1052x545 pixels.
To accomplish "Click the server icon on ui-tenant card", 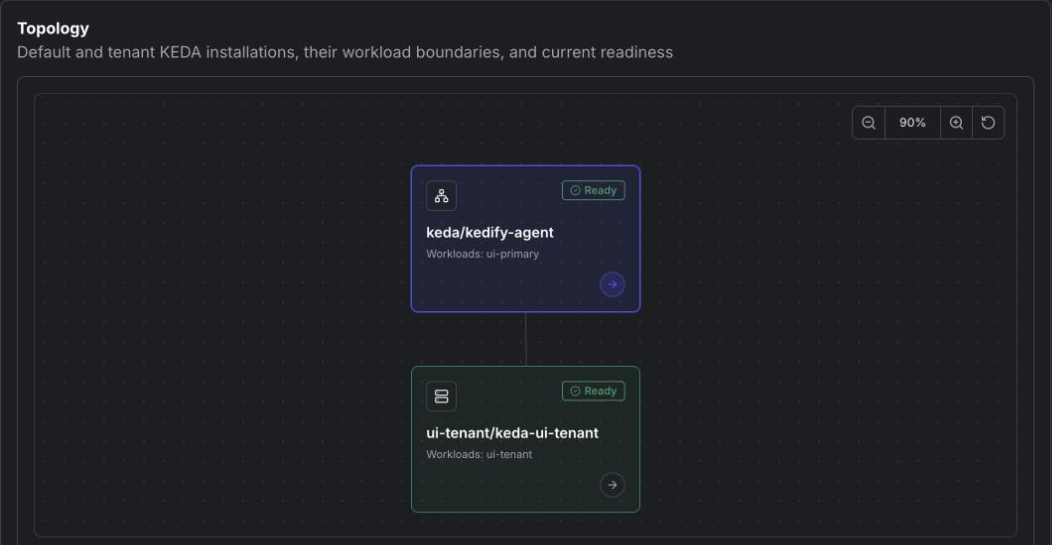I will [441, 396].
